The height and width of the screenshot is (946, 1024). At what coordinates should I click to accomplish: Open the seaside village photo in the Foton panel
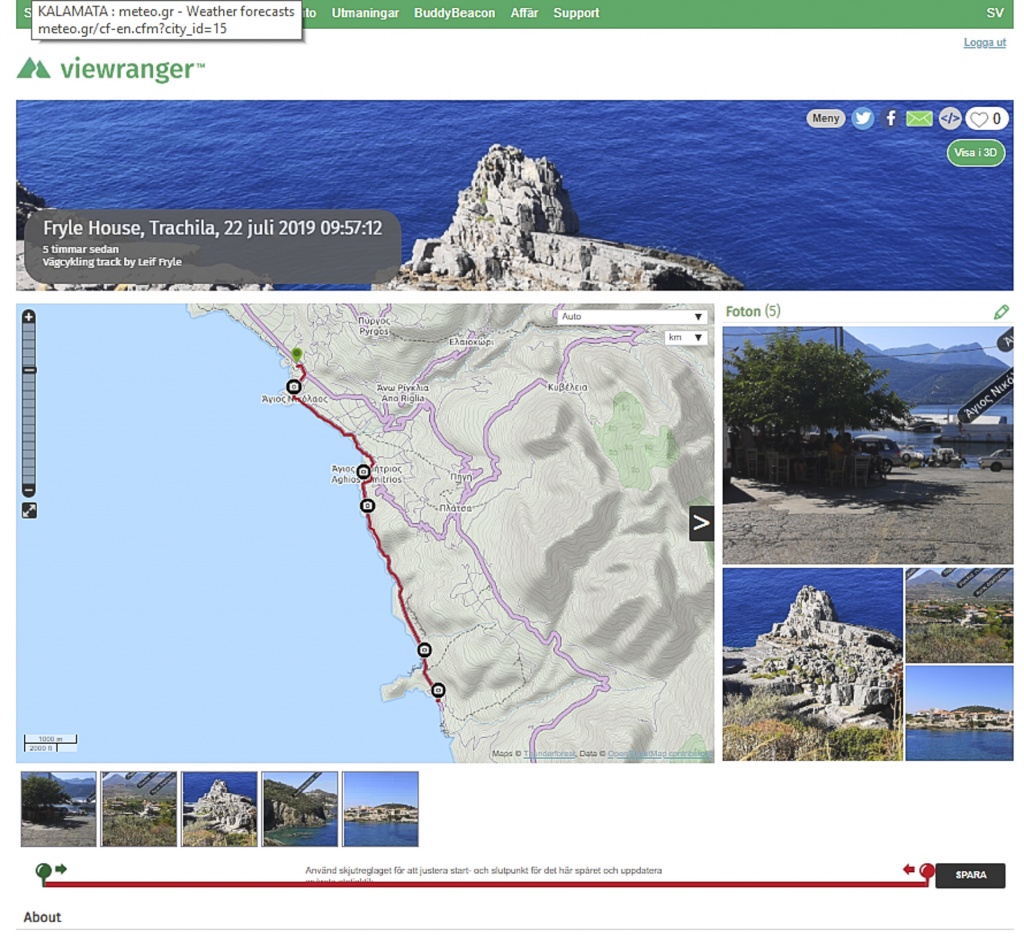[959, 714]
